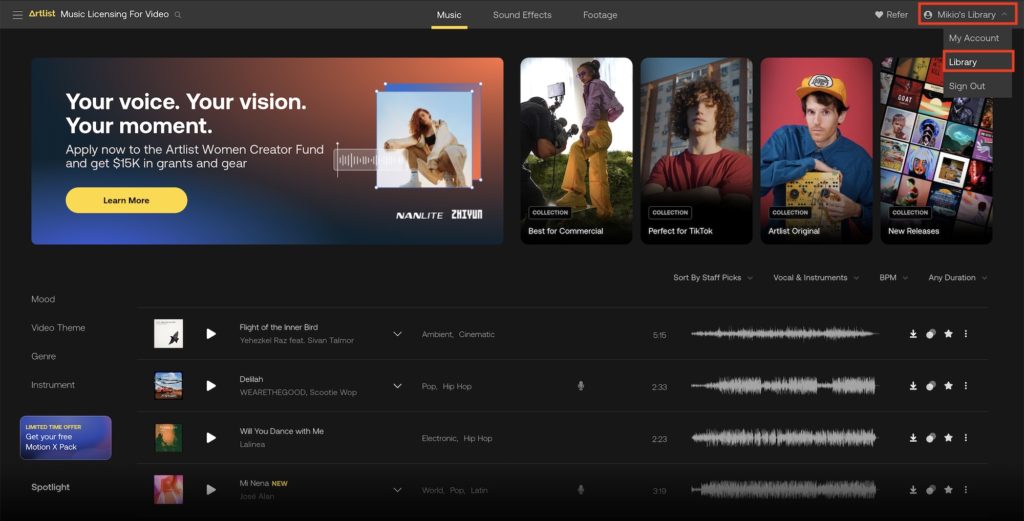Find similar songs to Mi Nena
Screen dimensions: 1024x521
coord(931,490)
